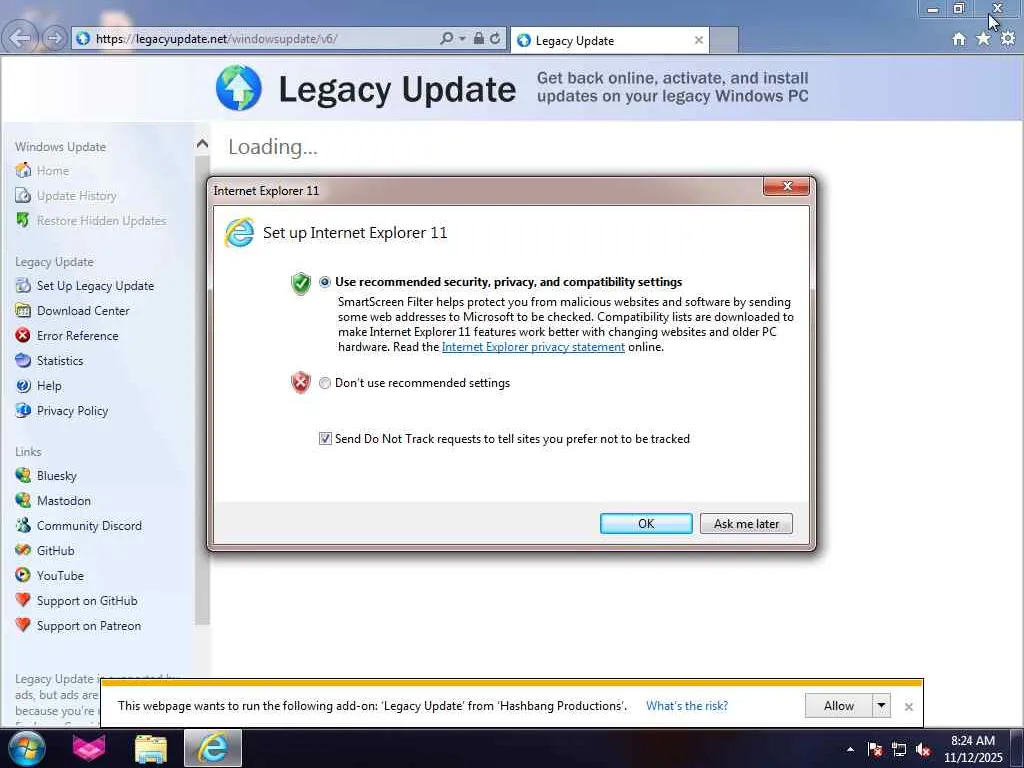Click the Legacy Update globe logo
Viewport: 1024px width, 768px height.
[x=239, y=88]
